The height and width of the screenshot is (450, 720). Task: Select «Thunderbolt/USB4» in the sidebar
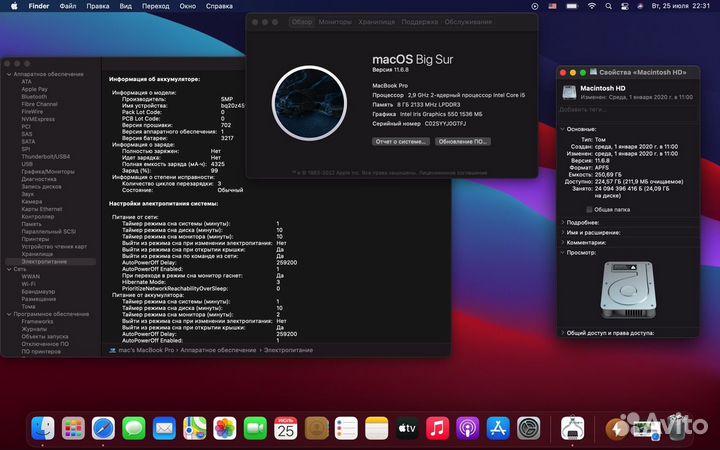[x=45, y=156]
